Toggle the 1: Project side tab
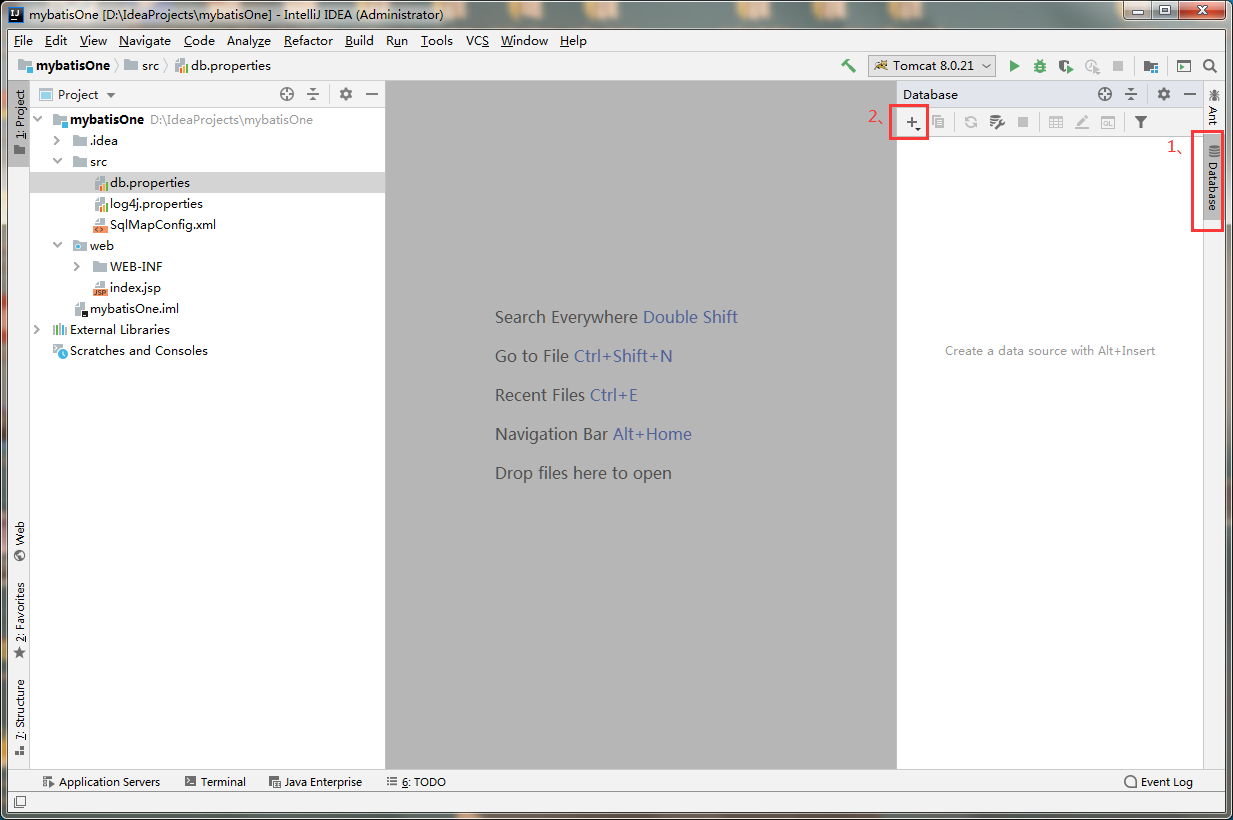Screen dimensions: 1233x820 (x=19, y=122)
